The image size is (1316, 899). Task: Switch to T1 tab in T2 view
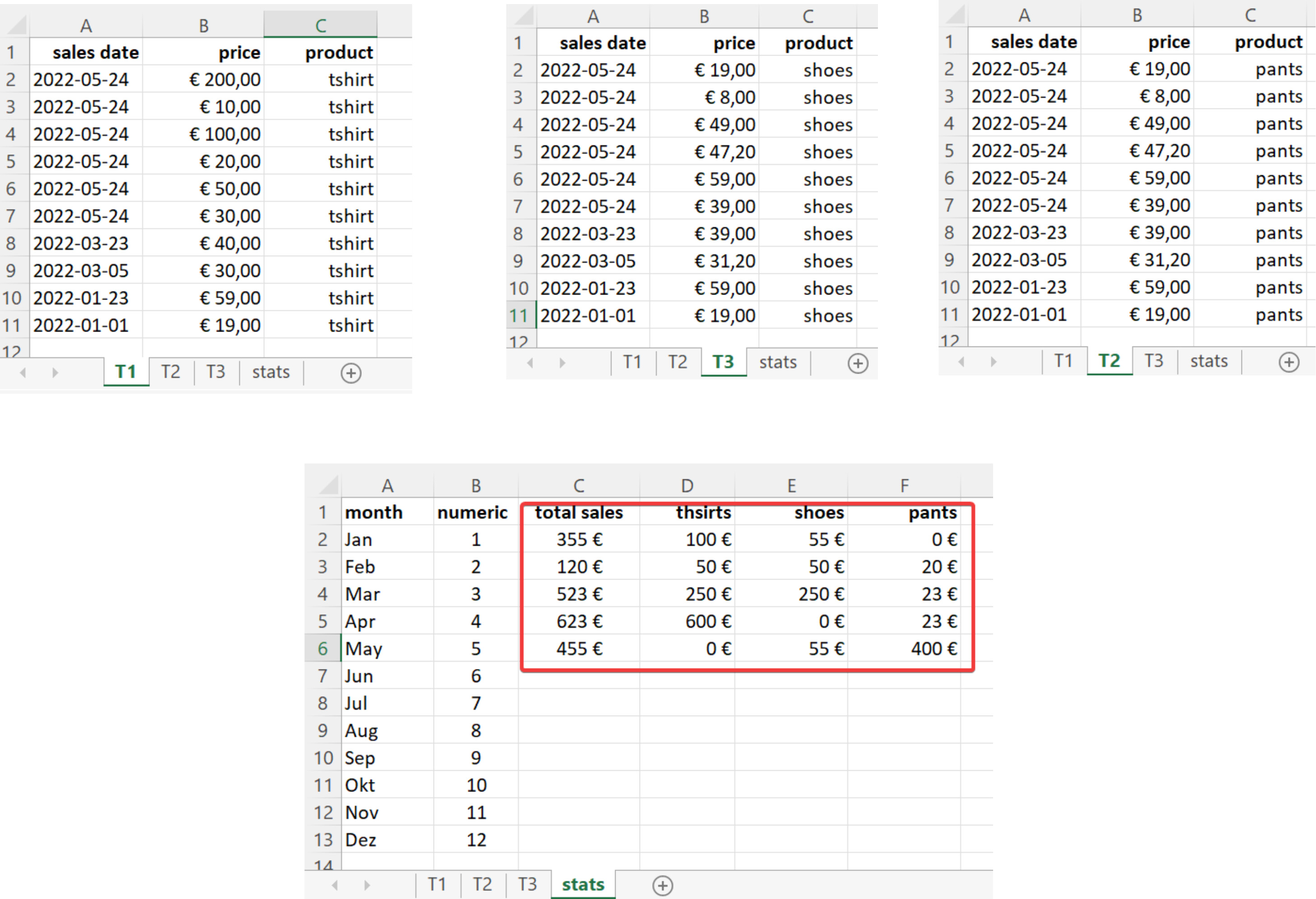pos(1063,361)
